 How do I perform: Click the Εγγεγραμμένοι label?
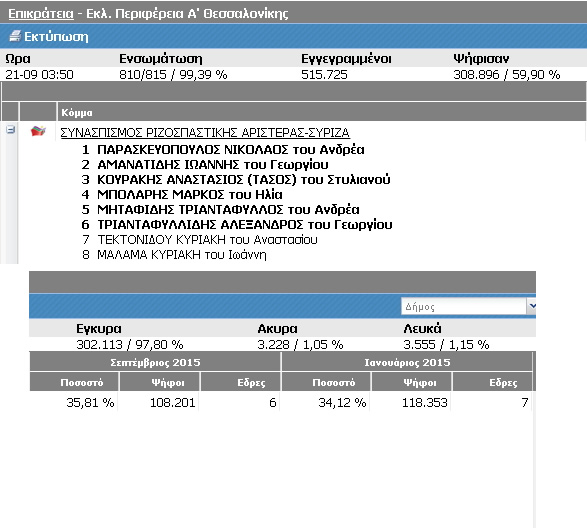click(x=346, y=59)
